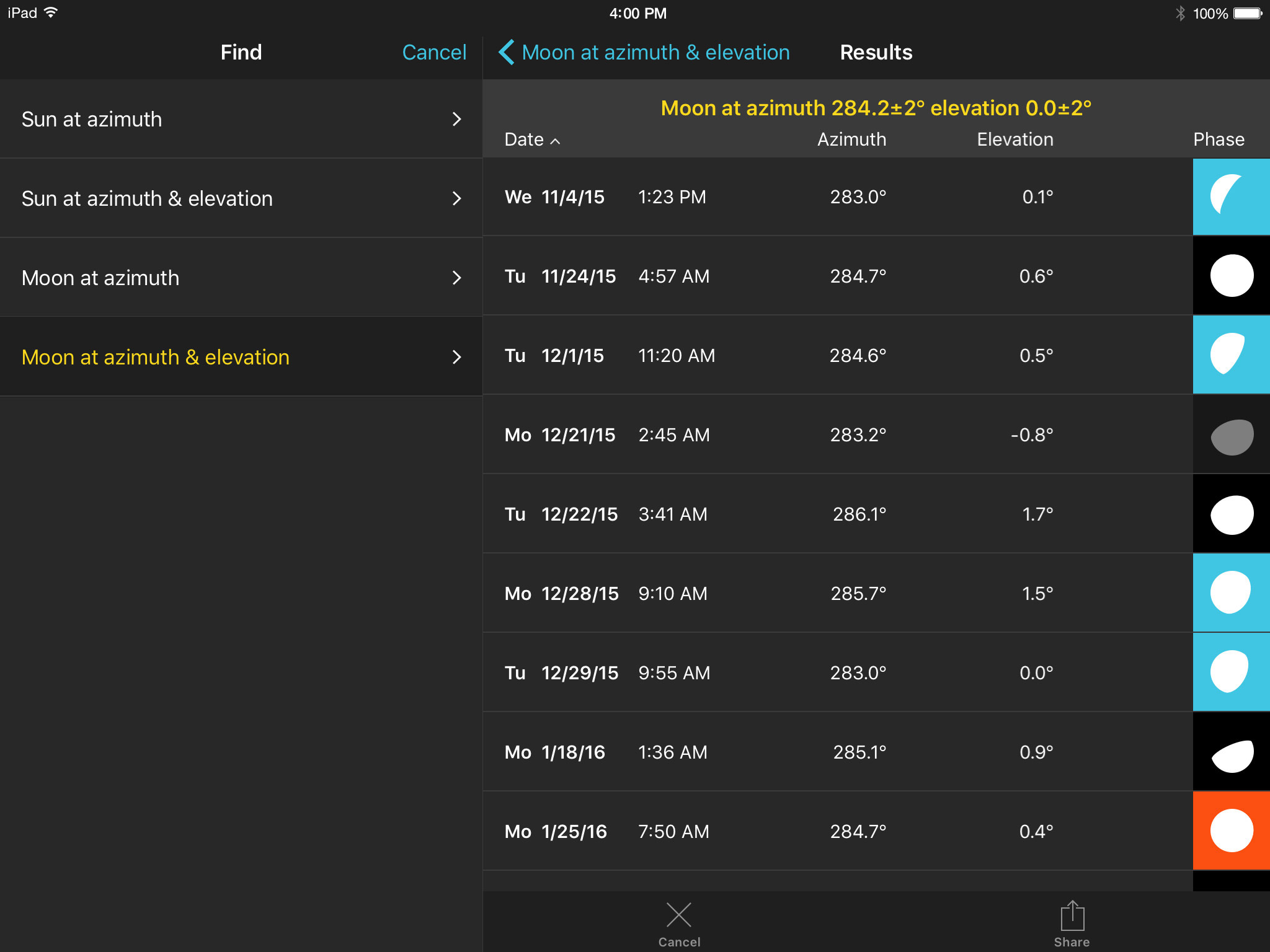
Task: Tap the orange moon phase icon for 1/25/16
Action: coord(1231,831)
